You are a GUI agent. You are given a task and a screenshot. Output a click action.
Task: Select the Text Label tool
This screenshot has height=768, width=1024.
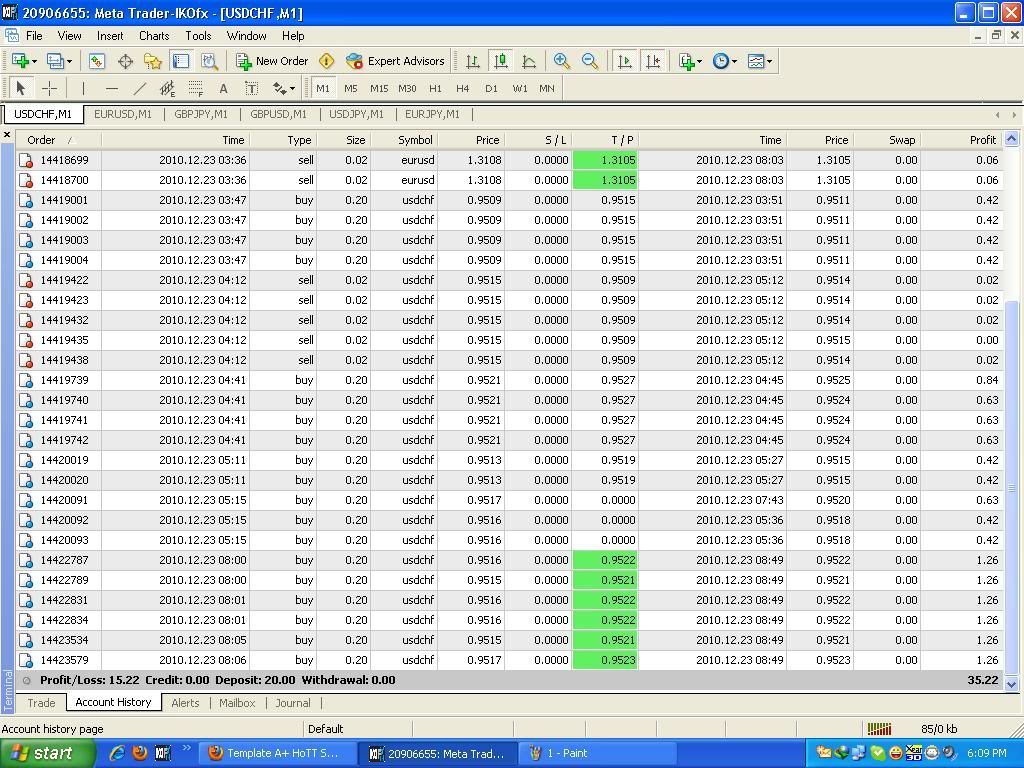[x=251, y=88]
